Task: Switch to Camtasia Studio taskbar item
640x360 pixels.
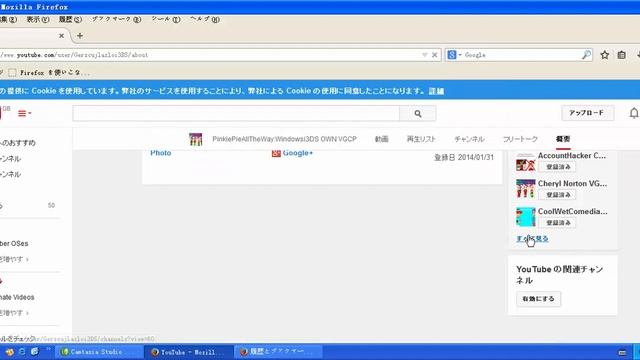Action: [x=99, y=352]
